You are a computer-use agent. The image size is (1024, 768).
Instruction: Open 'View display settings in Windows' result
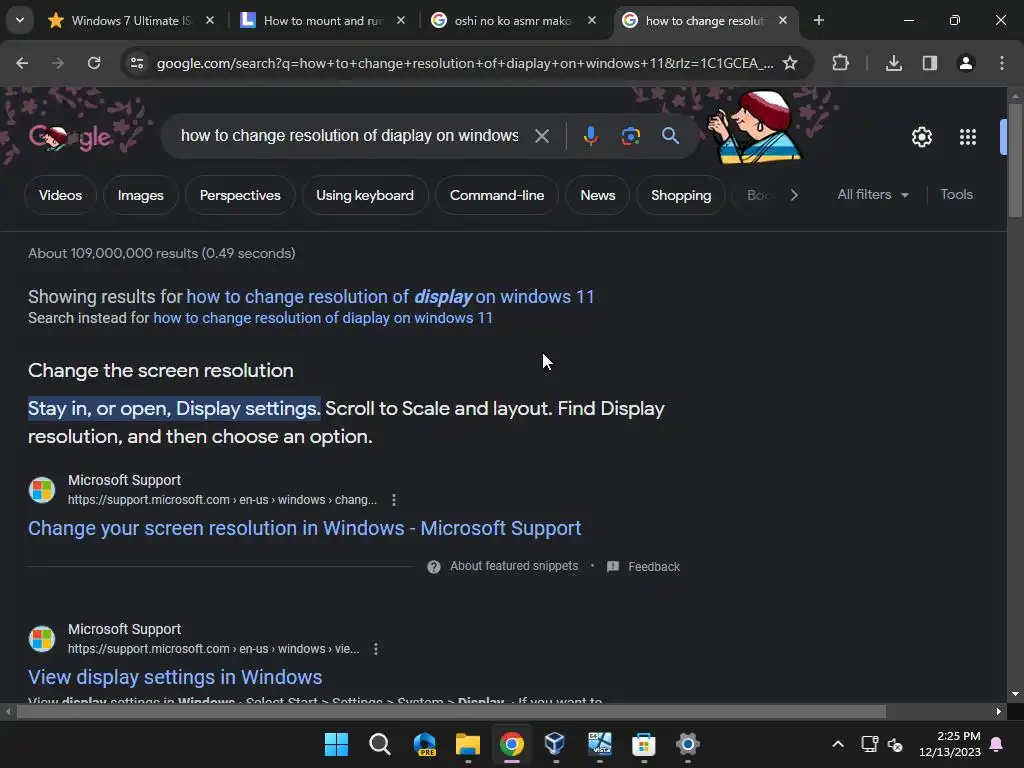coord(175,677)
